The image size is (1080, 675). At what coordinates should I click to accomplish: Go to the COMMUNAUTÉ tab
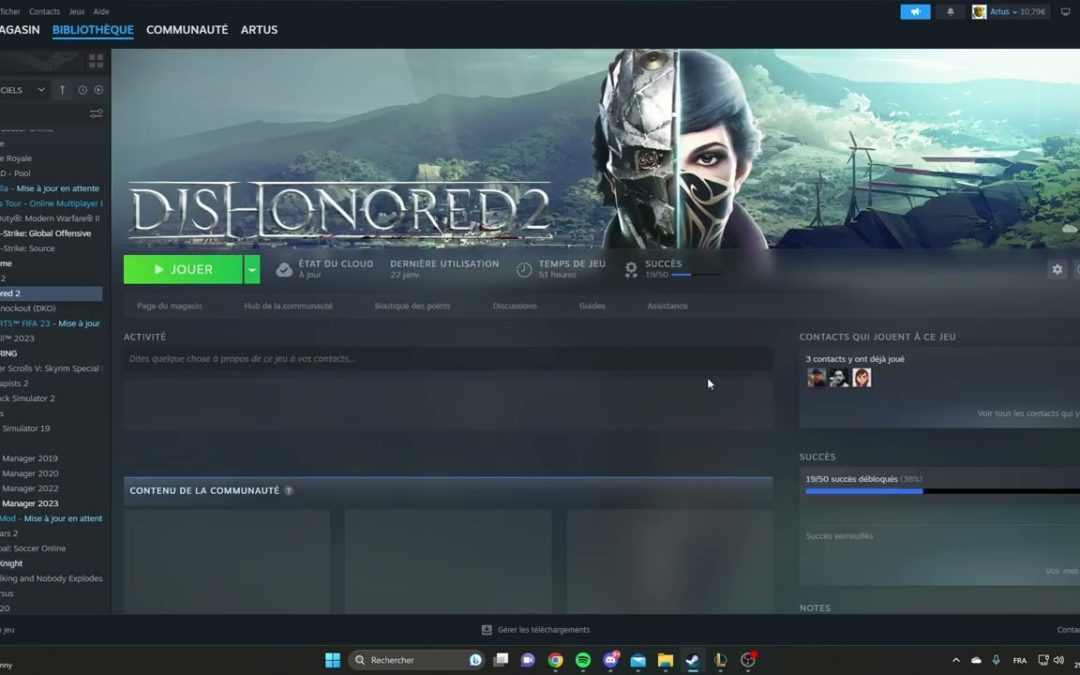tap(187, 30)
